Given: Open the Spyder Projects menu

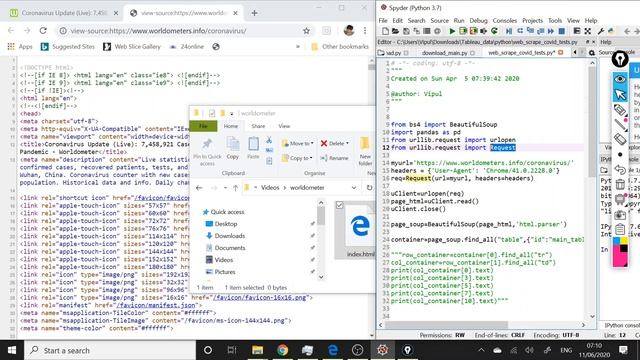Looking at the screenshot, I should [x=532, y=20].
